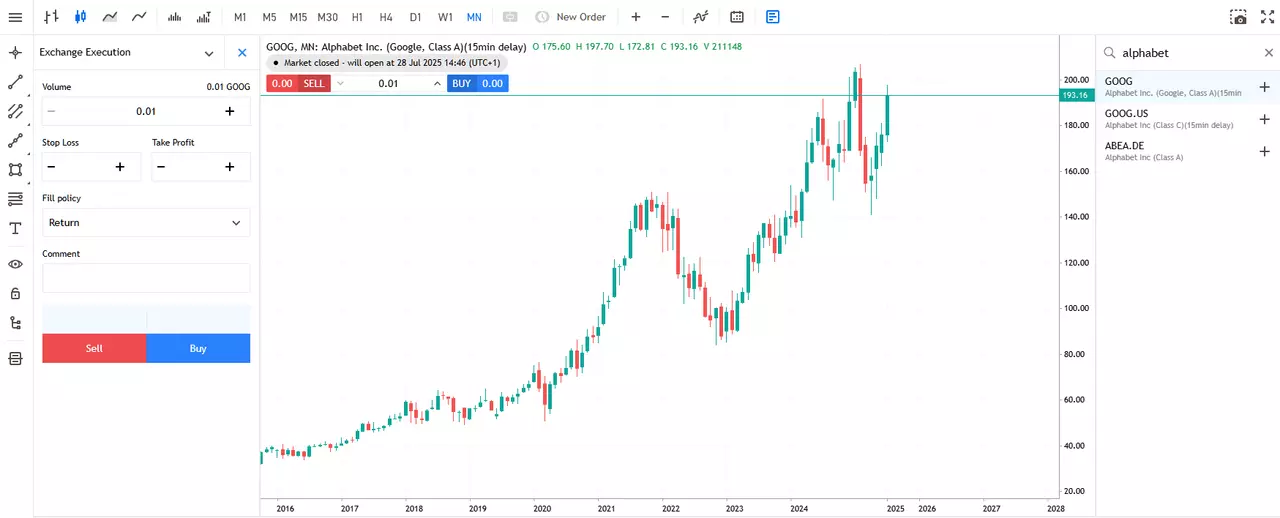
Task: Open the Fibonacci levels tool
Action: click(x=15, y=199)
